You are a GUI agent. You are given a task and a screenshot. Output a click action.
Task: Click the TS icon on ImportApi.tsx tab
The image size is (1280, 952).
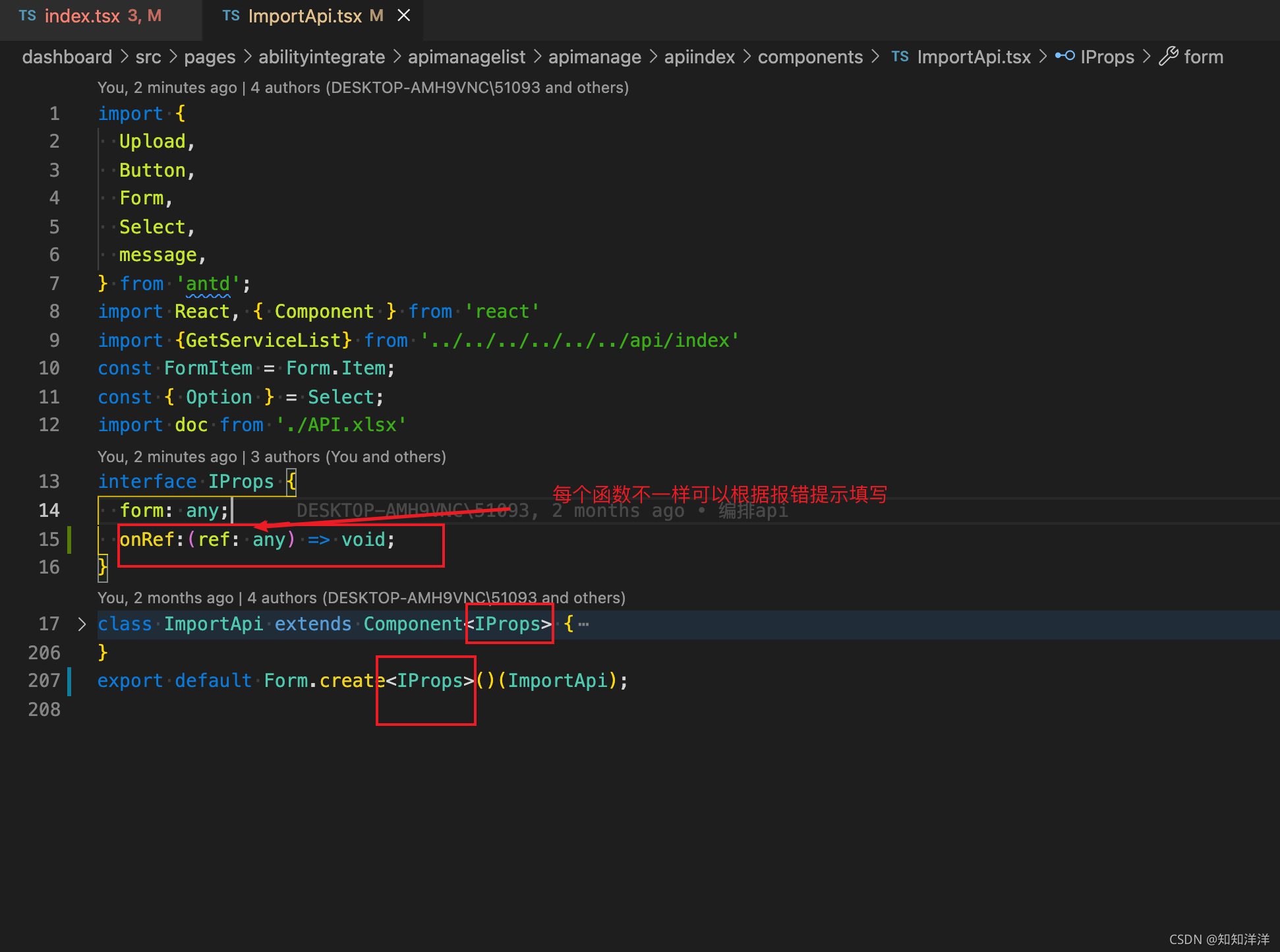(231, 16)
